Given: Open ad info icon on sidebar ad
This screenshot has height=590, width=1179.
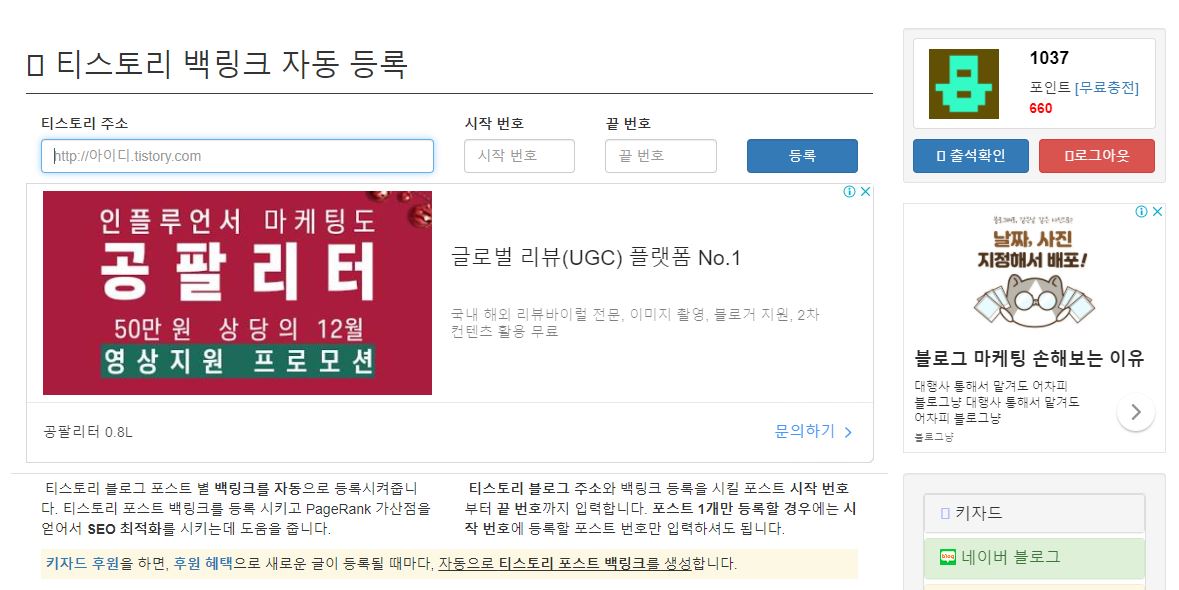Looking at the screenshot, I should (x=1141, y=212).
